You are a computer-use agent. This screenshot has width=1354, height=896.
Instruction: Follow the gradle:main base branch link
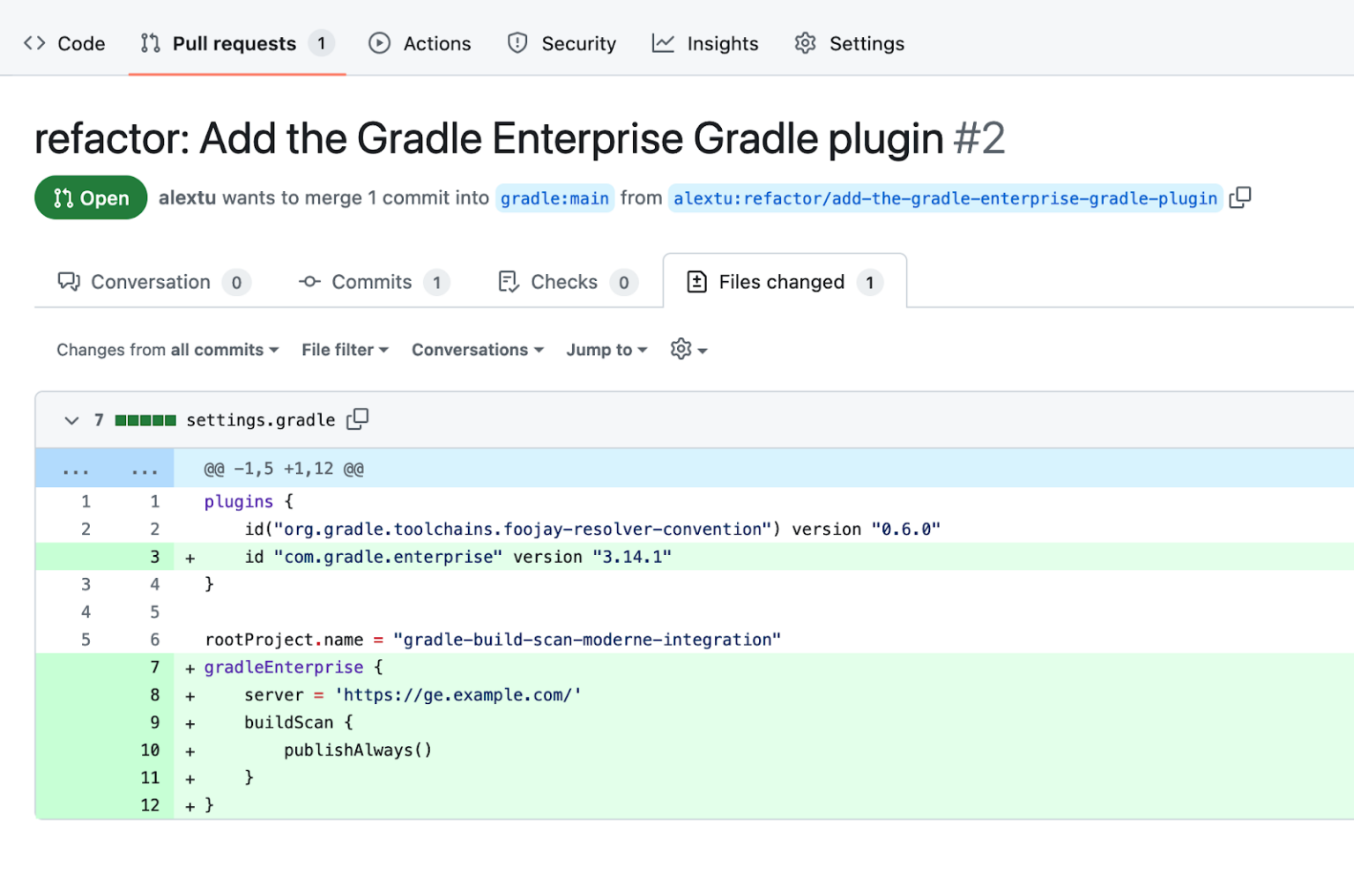tap(554, 198)
